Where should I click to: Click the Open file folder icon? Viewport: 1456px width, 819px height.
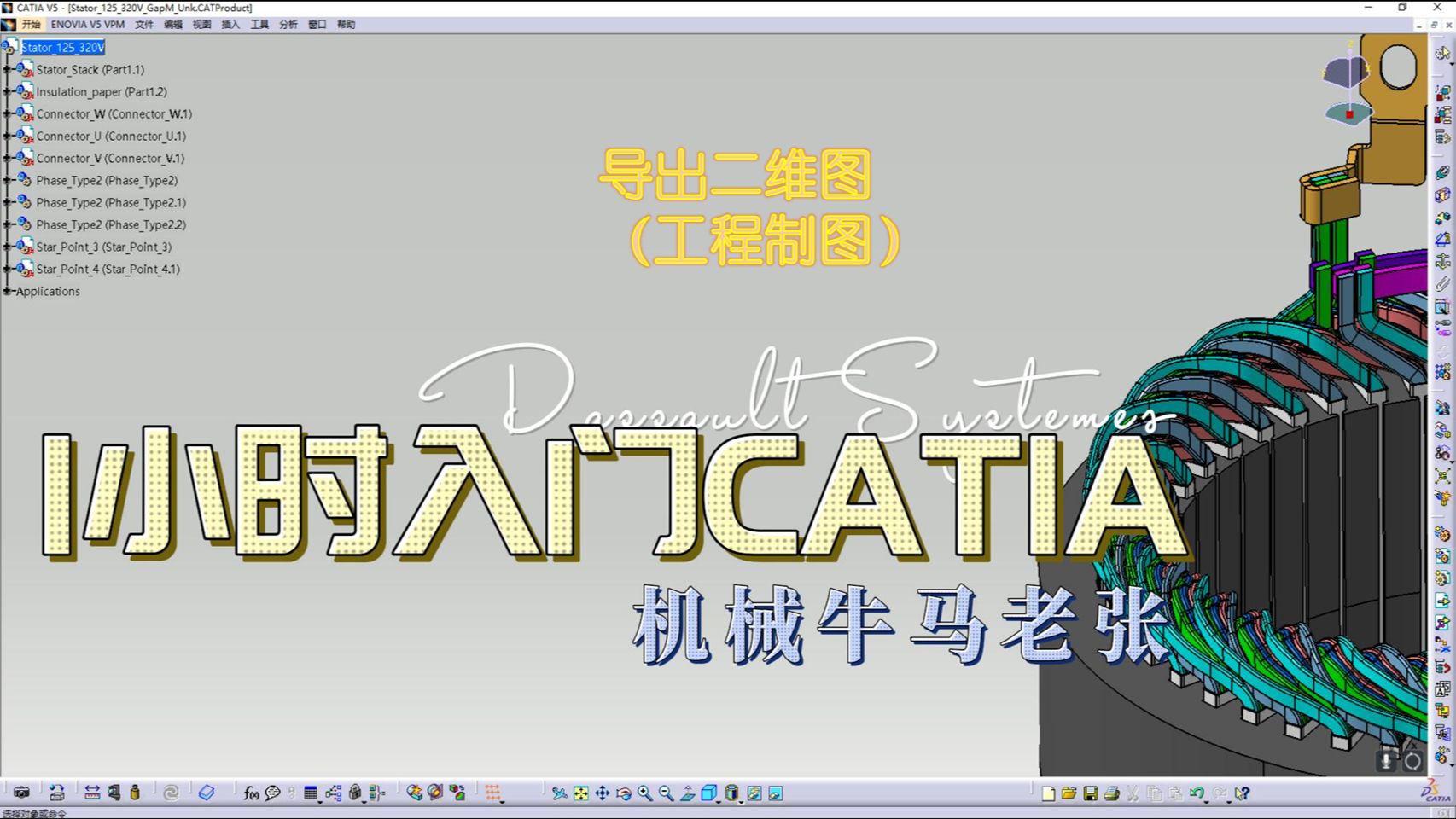(1069, 793)
